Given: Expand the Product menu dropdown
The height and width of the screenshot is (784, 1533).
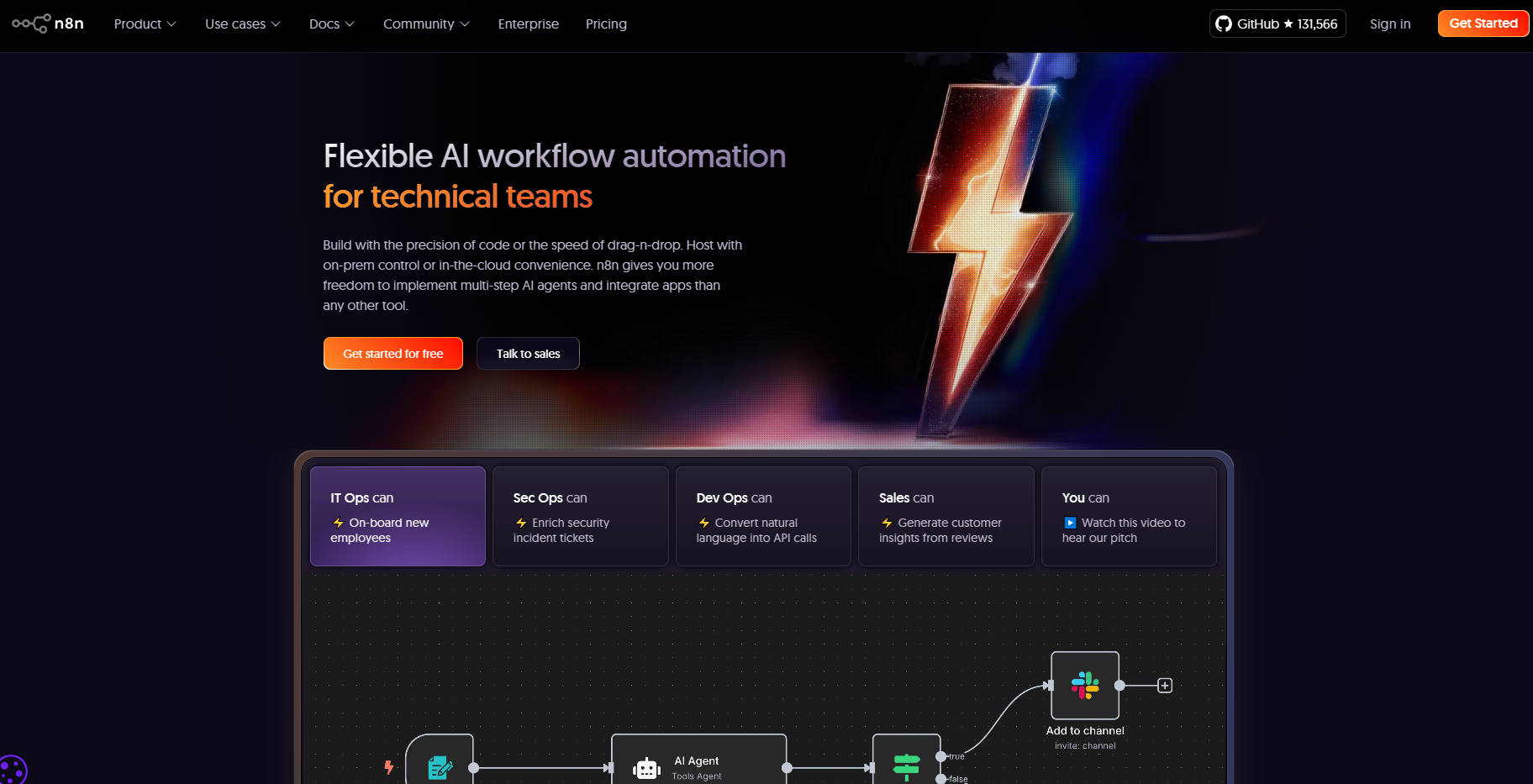Looking at the screenshot, I should click(x=145, y=24).
